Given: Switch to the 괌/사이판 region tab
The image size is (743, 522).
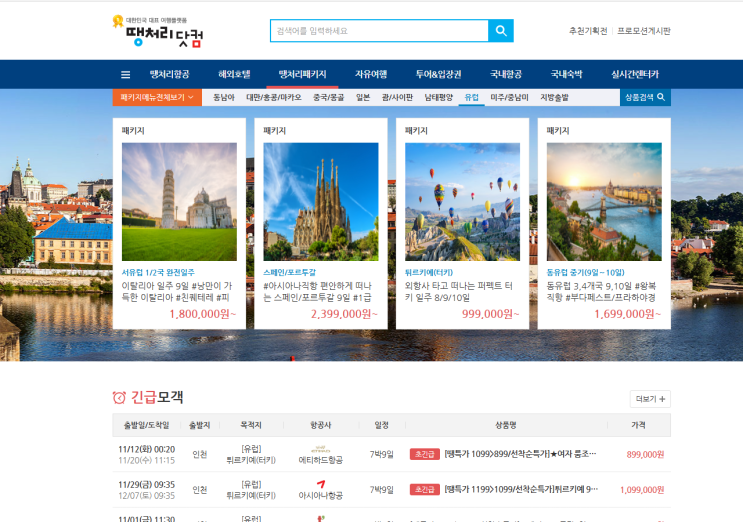Looking at the screenshot, I should [397, 97].
